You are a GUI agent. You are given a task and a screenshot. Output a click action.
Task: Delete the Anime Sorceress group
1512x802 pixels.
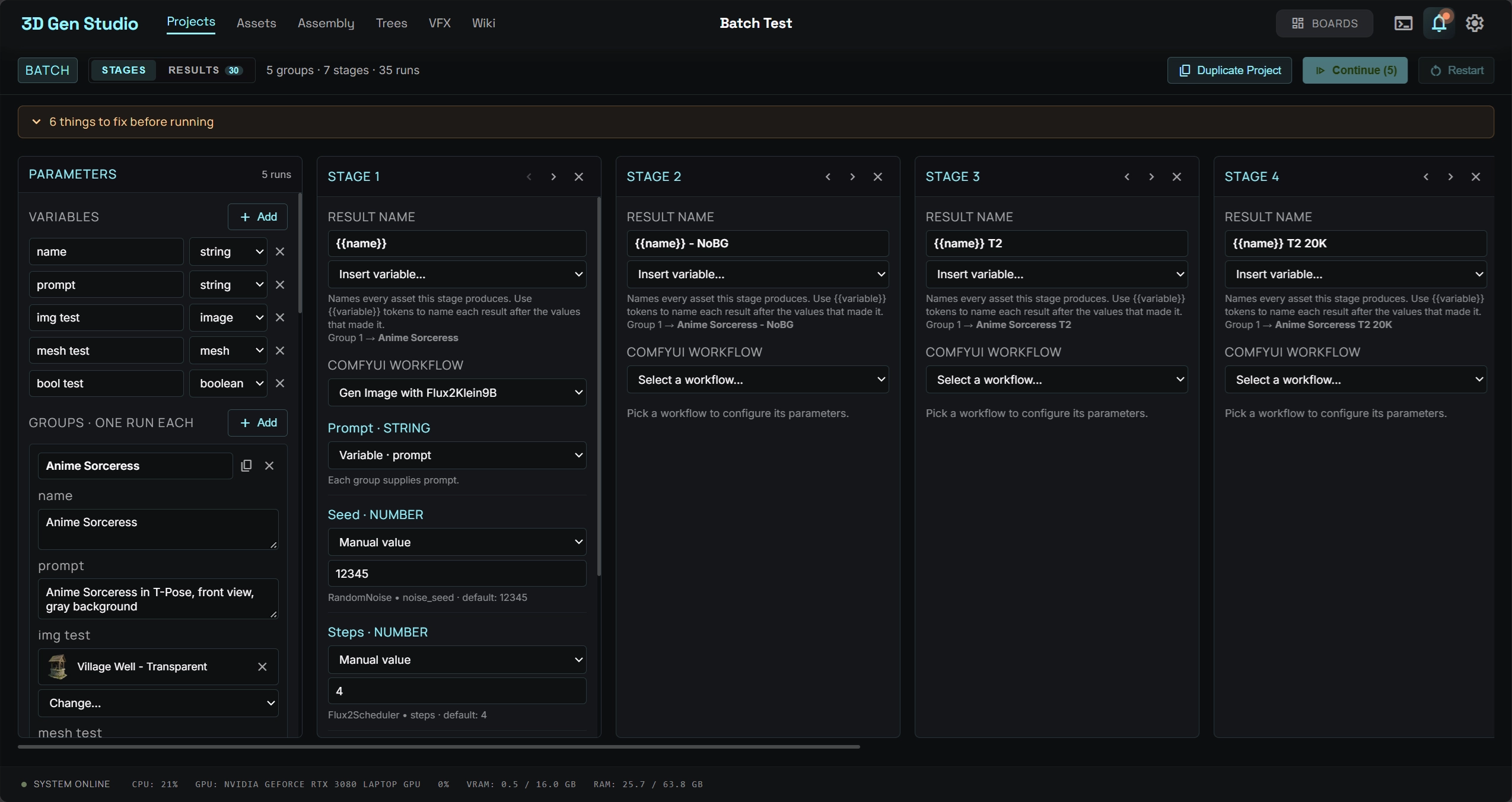[x=269, y=466]
